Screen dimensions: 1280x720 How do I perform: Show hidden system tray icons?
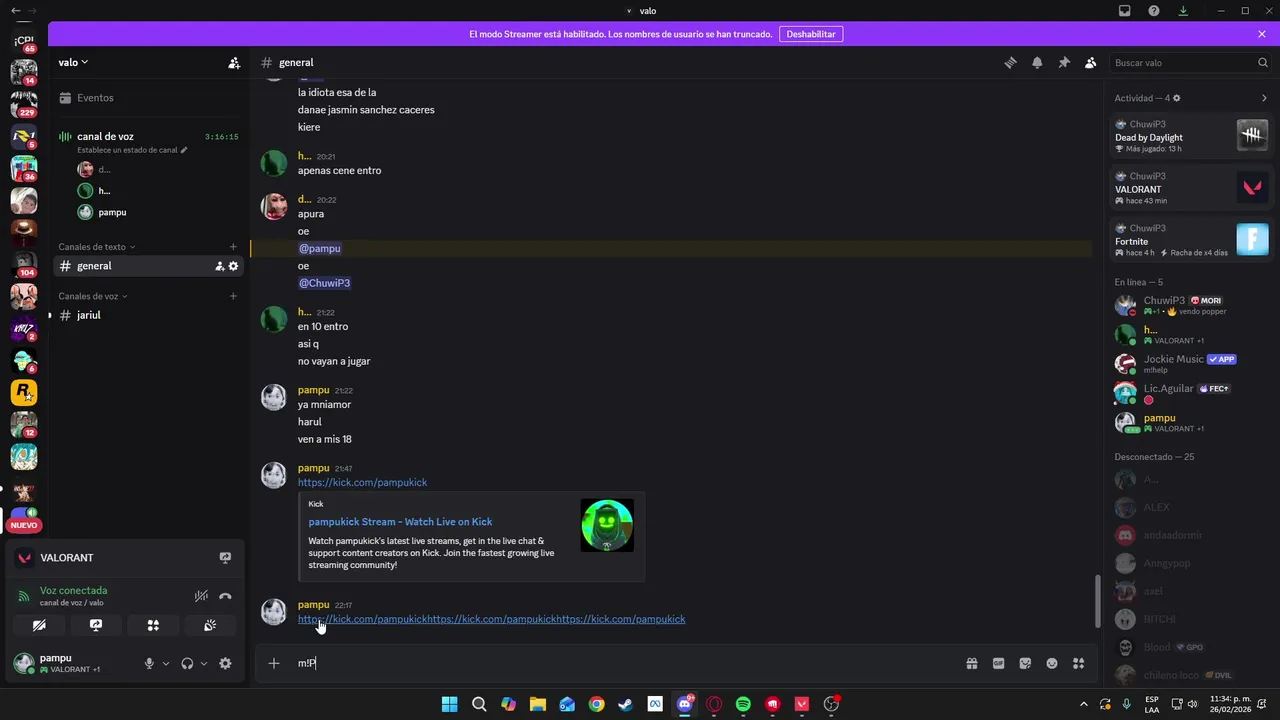pyautogui.click(x=1084, y=704)
